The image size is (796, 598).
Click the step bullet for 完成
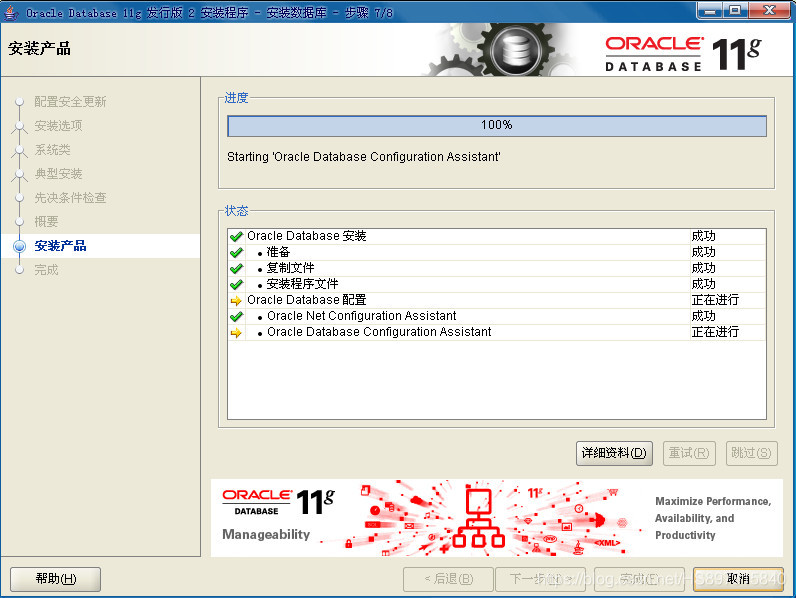click(x=19, y=270)
